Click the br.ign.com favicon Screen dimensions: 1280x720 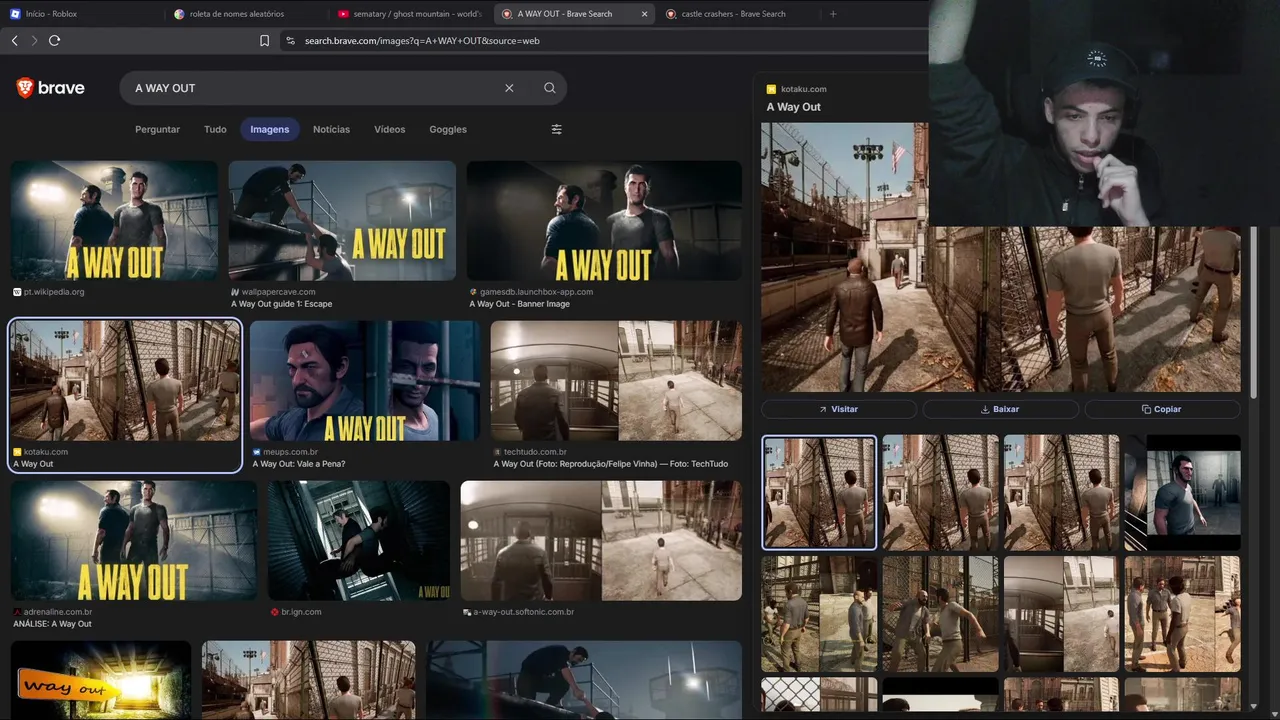[275, 612]
